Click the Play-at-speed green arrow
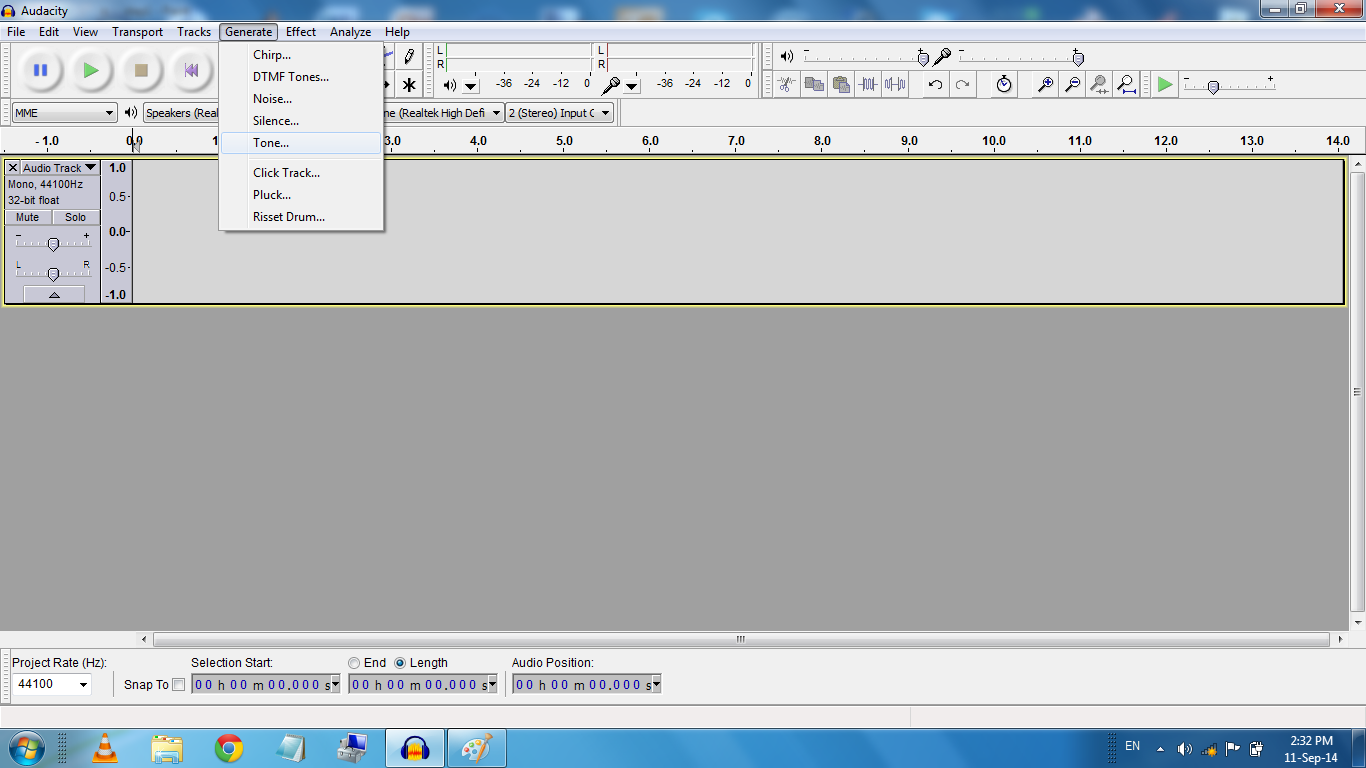 click(1165, 84)
